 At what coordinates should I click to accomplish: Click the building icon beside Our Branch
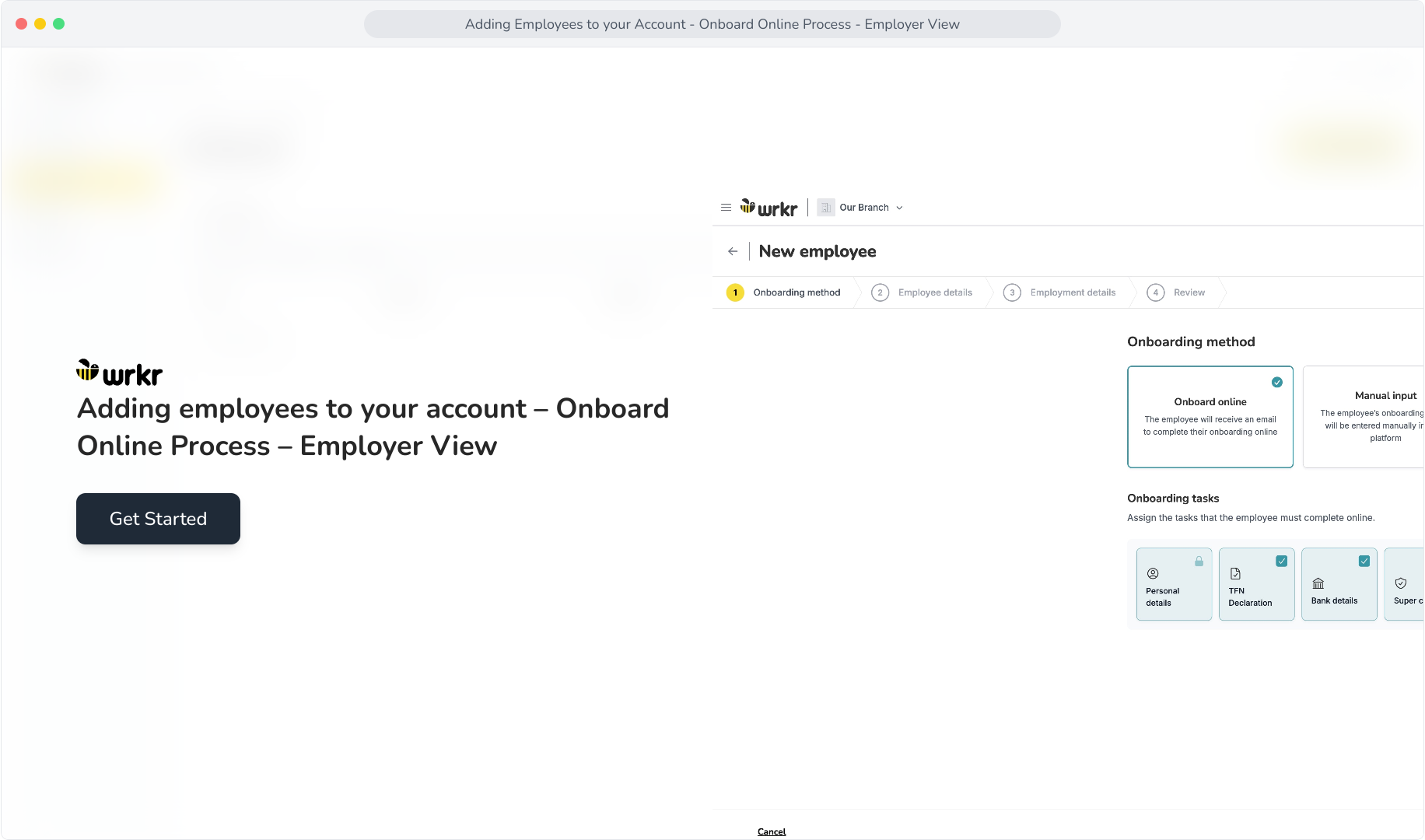tap(826, 208)
